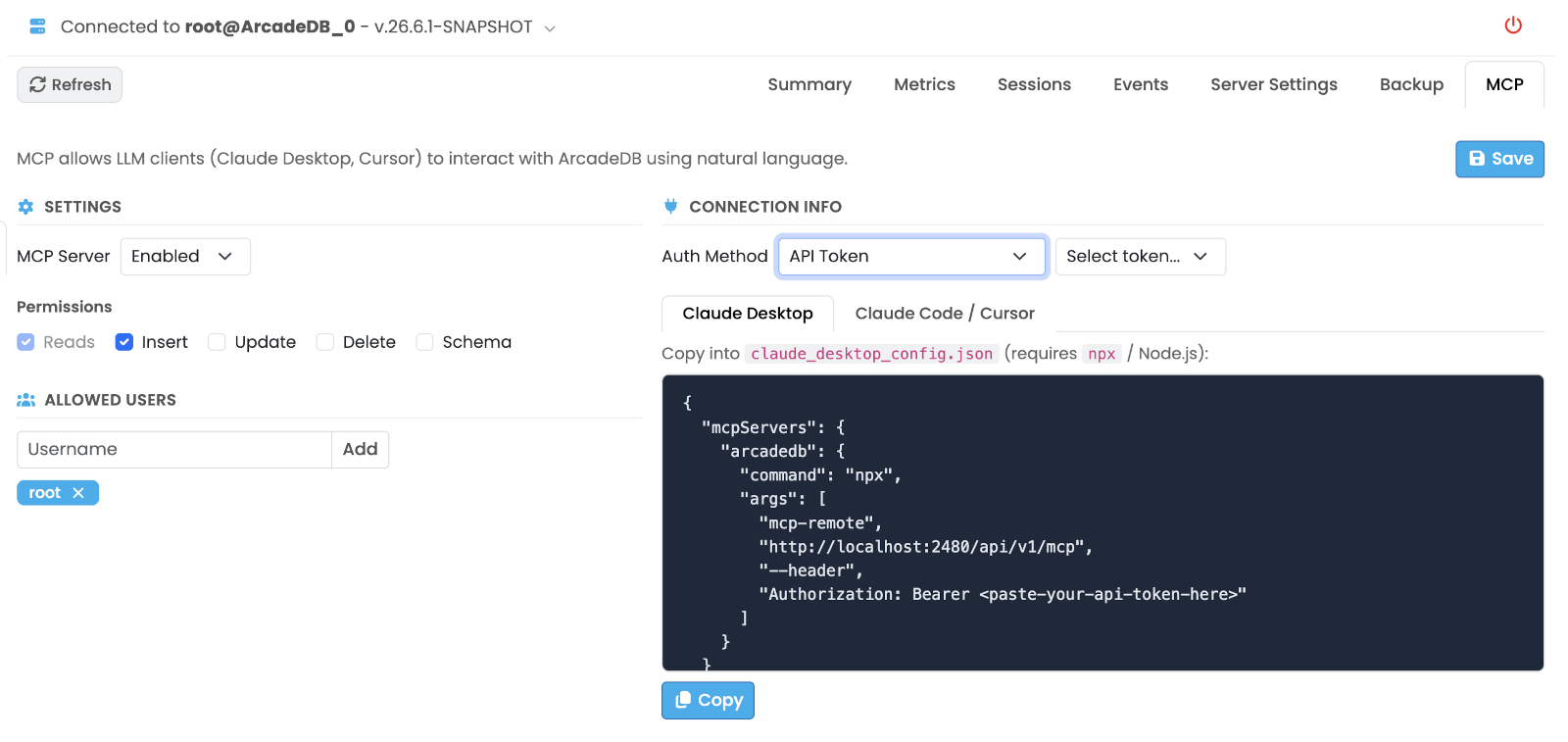Open the Select token dropdown
Viewport: 1568px width, 742px height.
click(1140, 257)
